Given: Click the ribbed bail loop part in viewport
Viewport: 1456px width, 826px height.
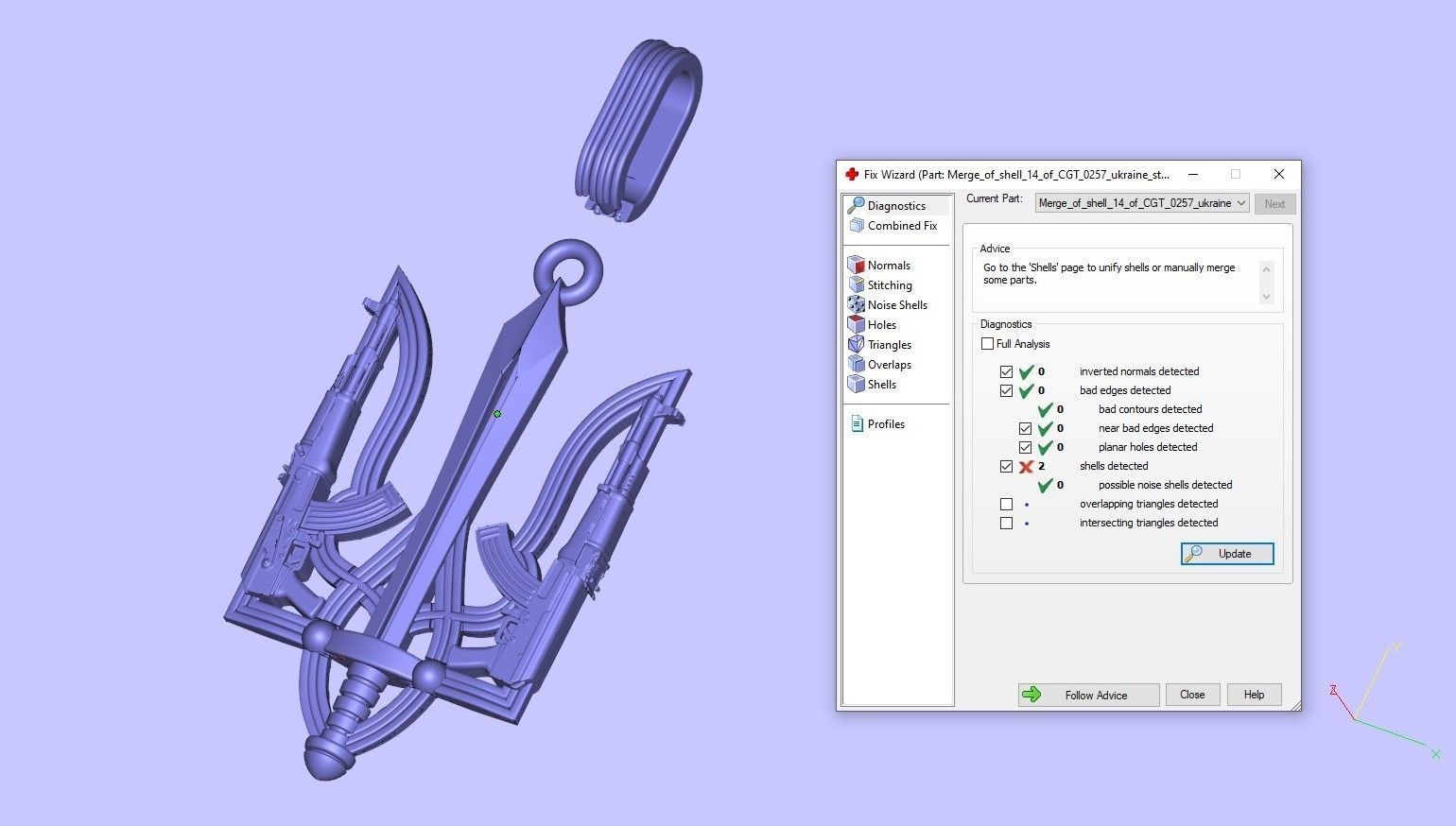Looking at the screenshot, I should (x=637, y=129).
